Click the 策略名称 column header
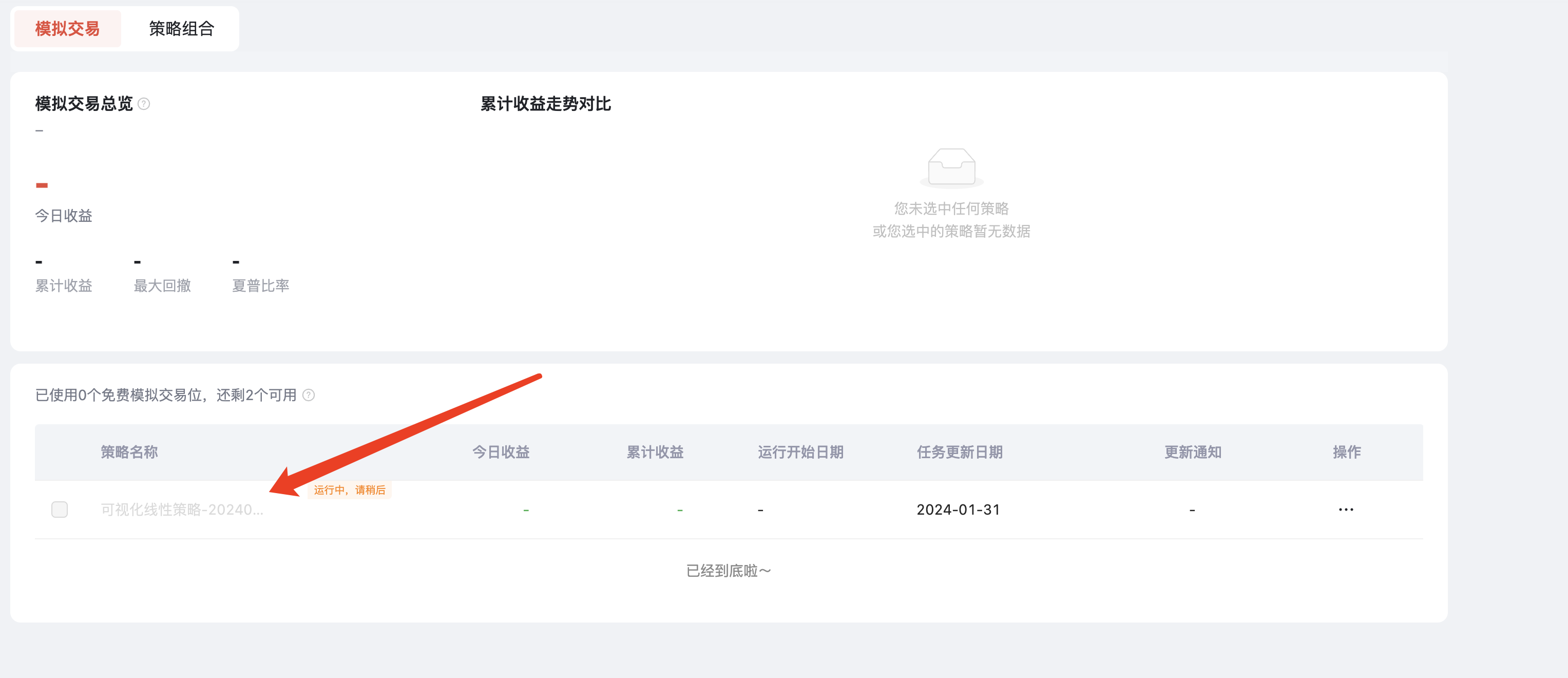The image size is (1568, 678). pos(129,452)
